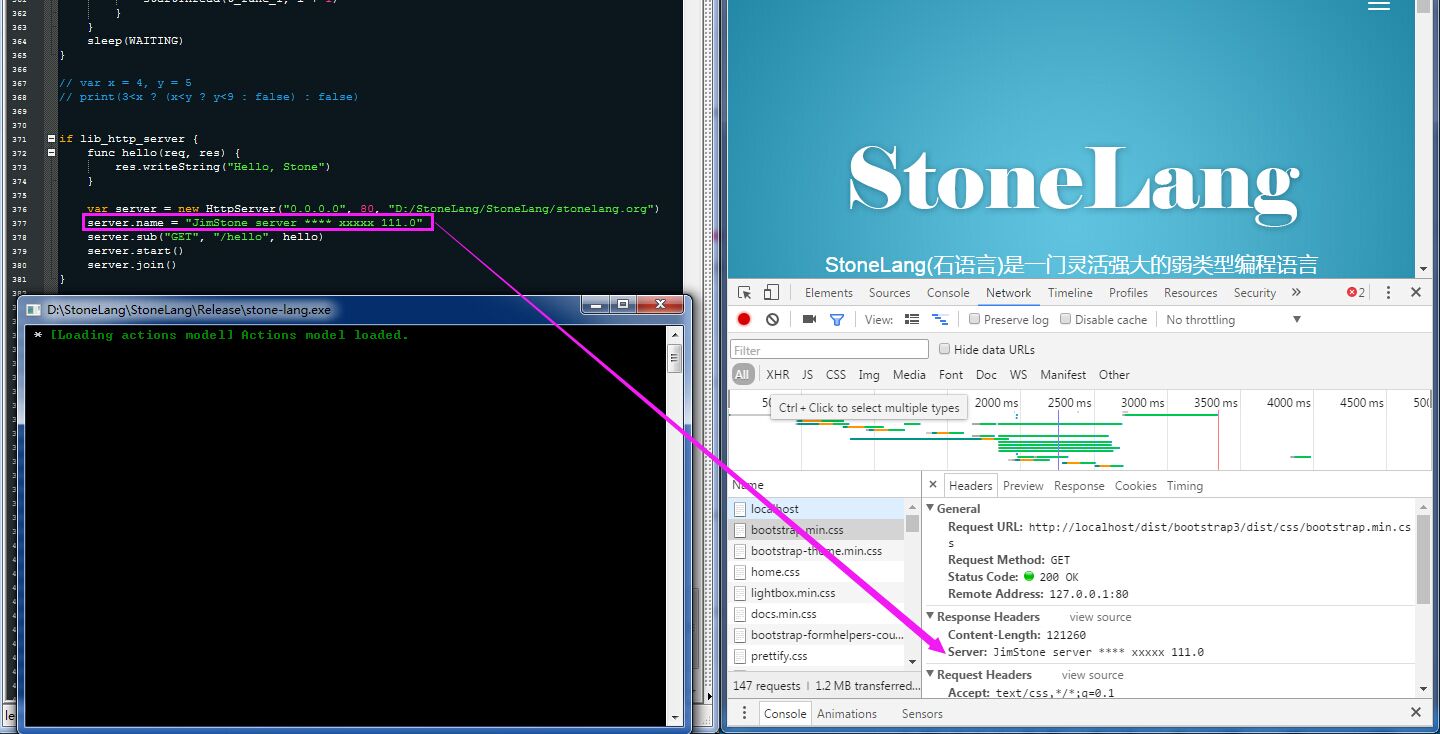The image size is (1440, 734).
Task: Filter requests by CSS type
Action: click(x=835, y=375)
